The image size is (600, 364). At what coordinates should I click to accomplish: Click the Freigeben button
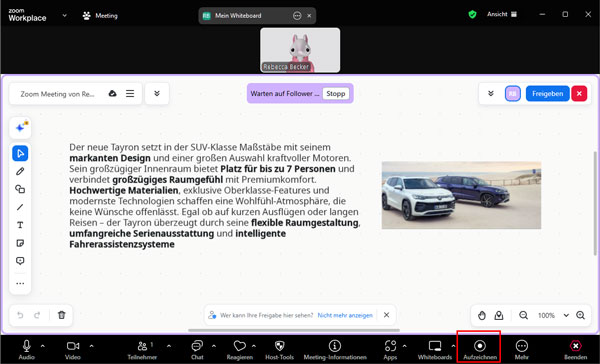(548, 93)
